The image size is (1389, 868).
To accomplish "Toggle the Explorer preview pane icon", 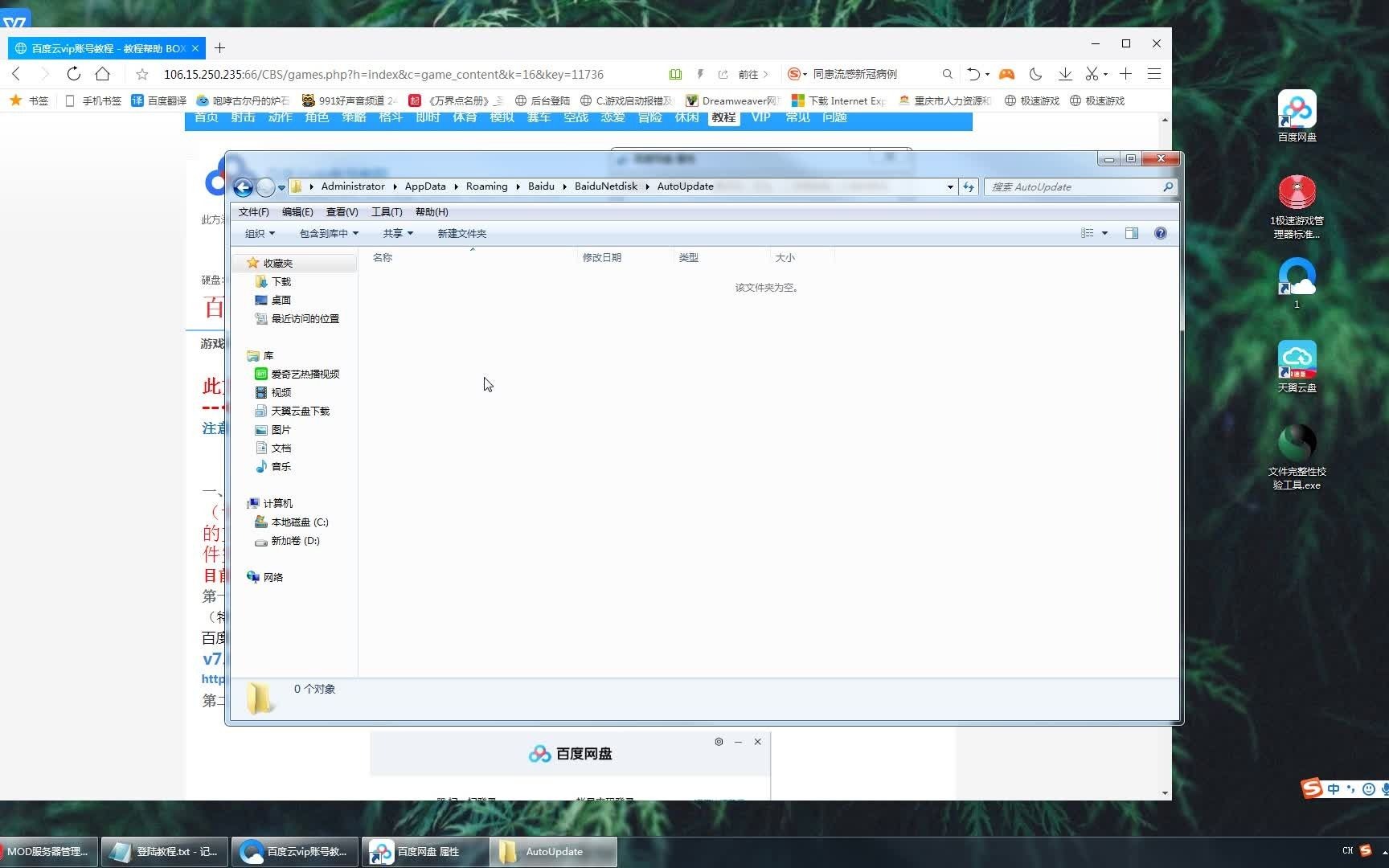I will [x=1132, y=233].
